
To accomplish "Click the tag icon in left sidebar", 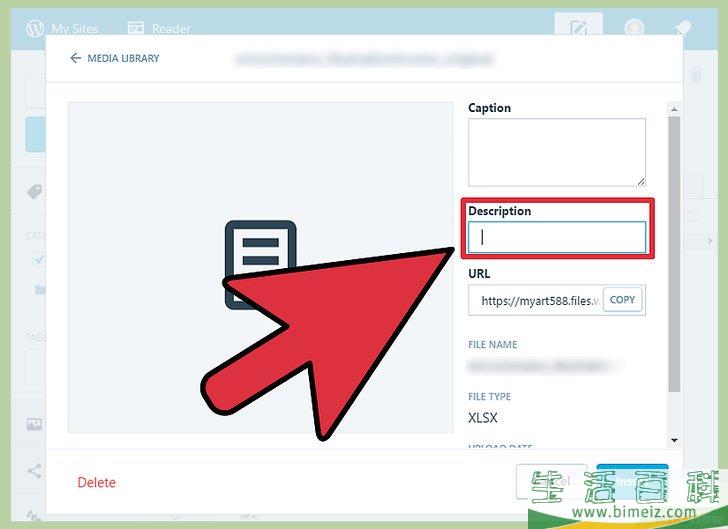I will pos(35,191).
